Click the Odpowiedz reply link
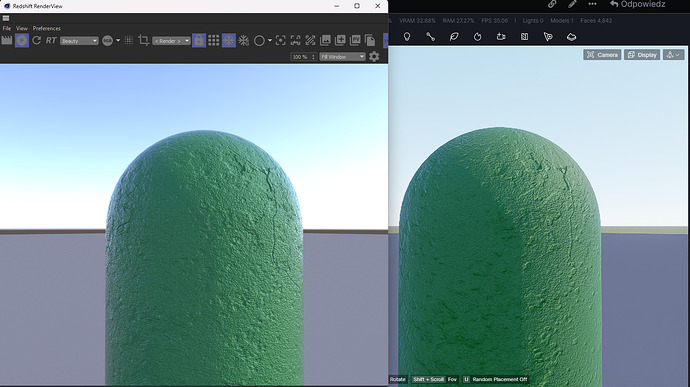 (638, 4)
